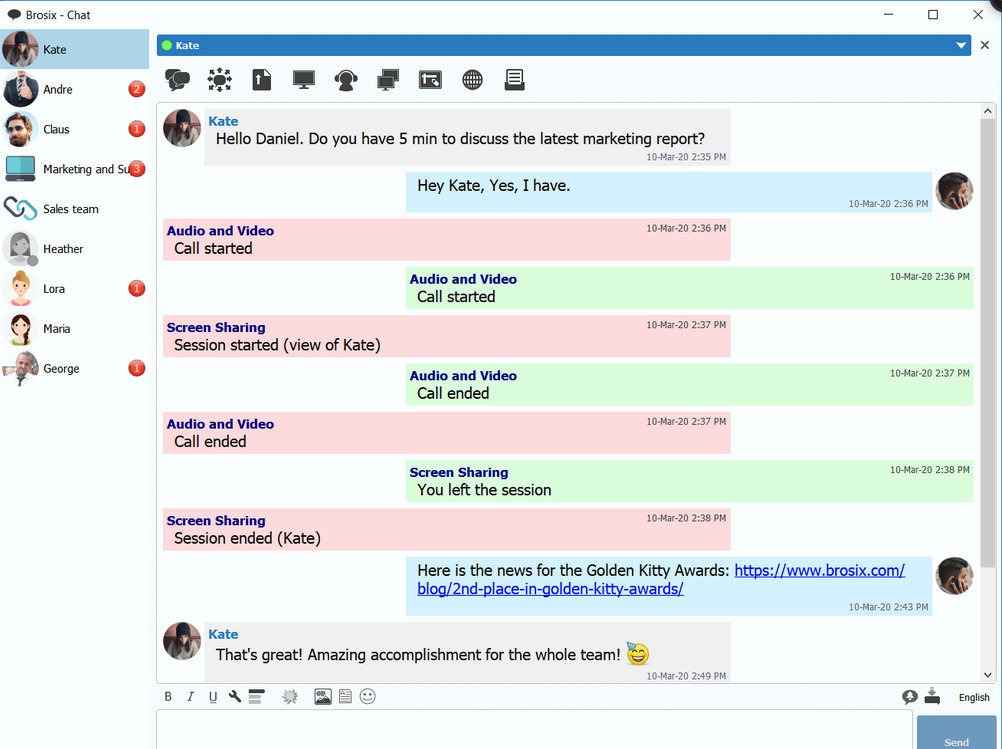Close the Kate chat tab

(x=985, y=45)
